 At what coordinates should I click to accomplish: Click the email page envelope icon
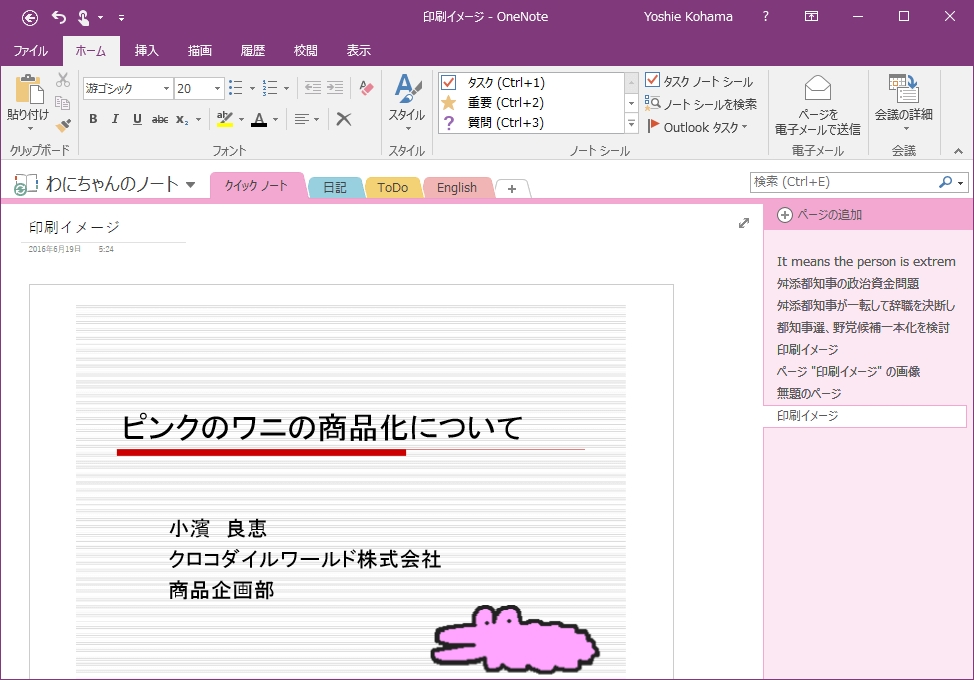pos(817,88)
